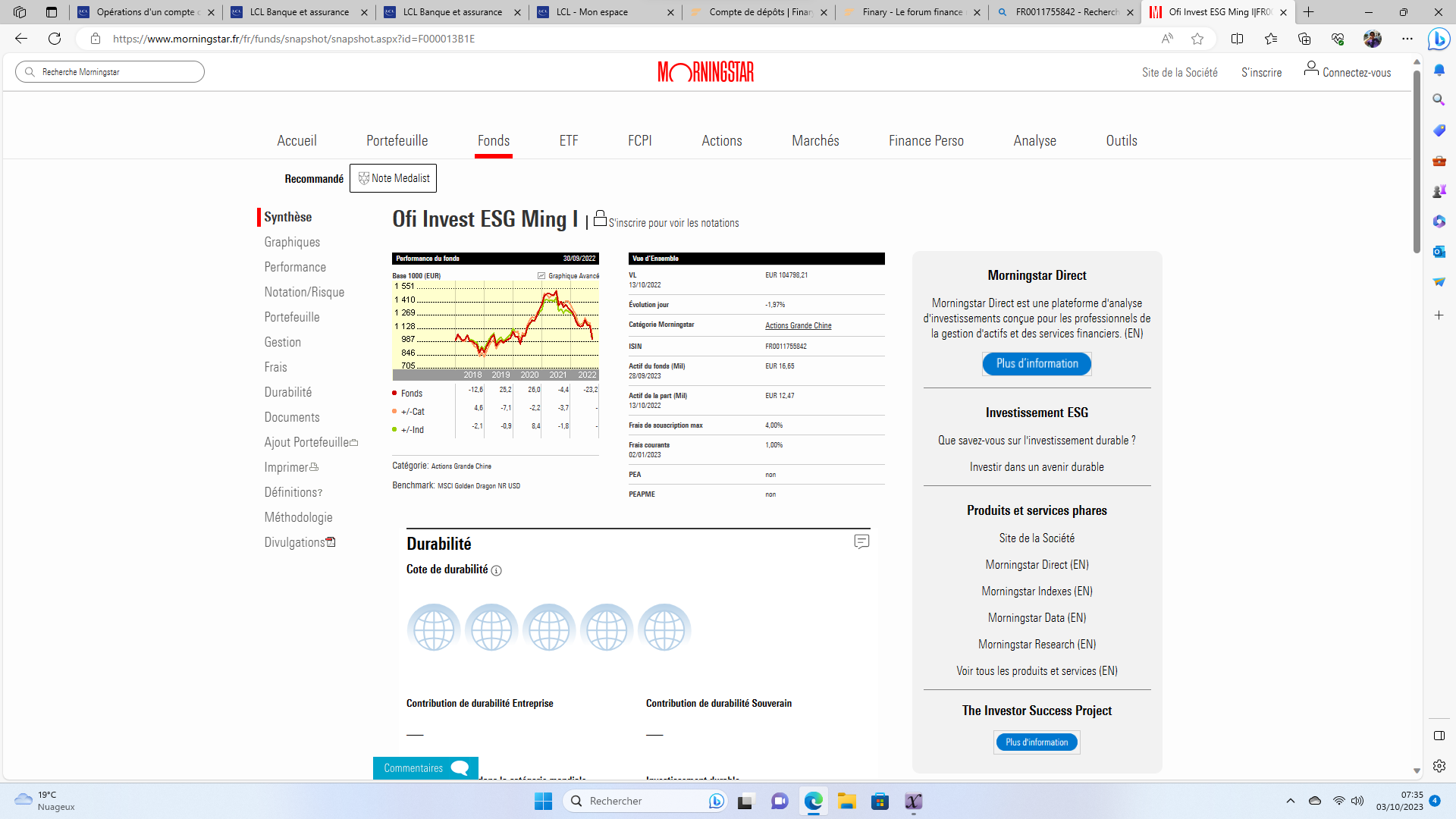Click the read aloud icon in address bar
This screenshot has width=1456, height=819.
coord(1167,39)
